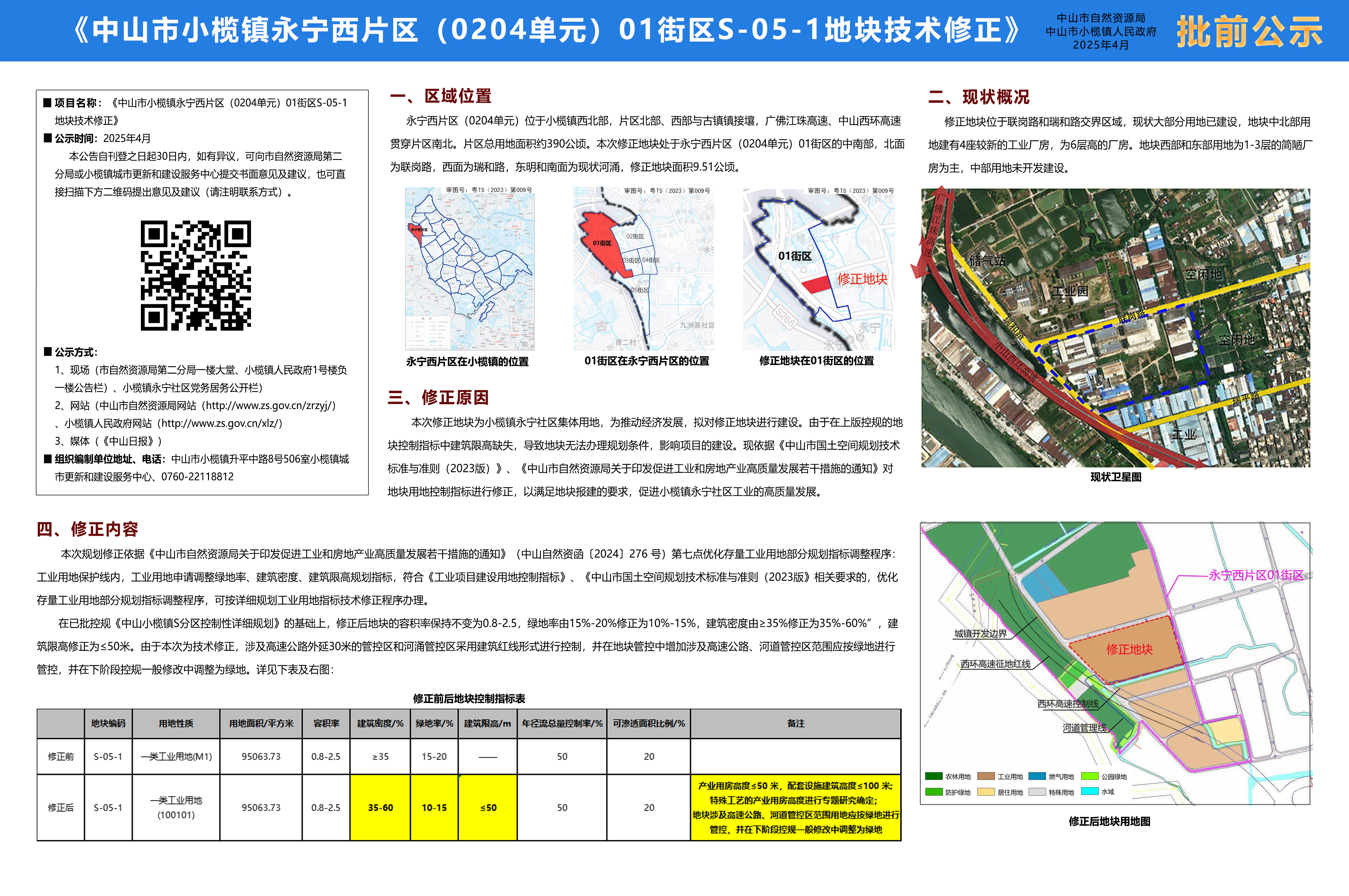This screenshot has height=896, width=1349.
Task: Click the QR code for feedback submission
Action: [x=196, y=275]
